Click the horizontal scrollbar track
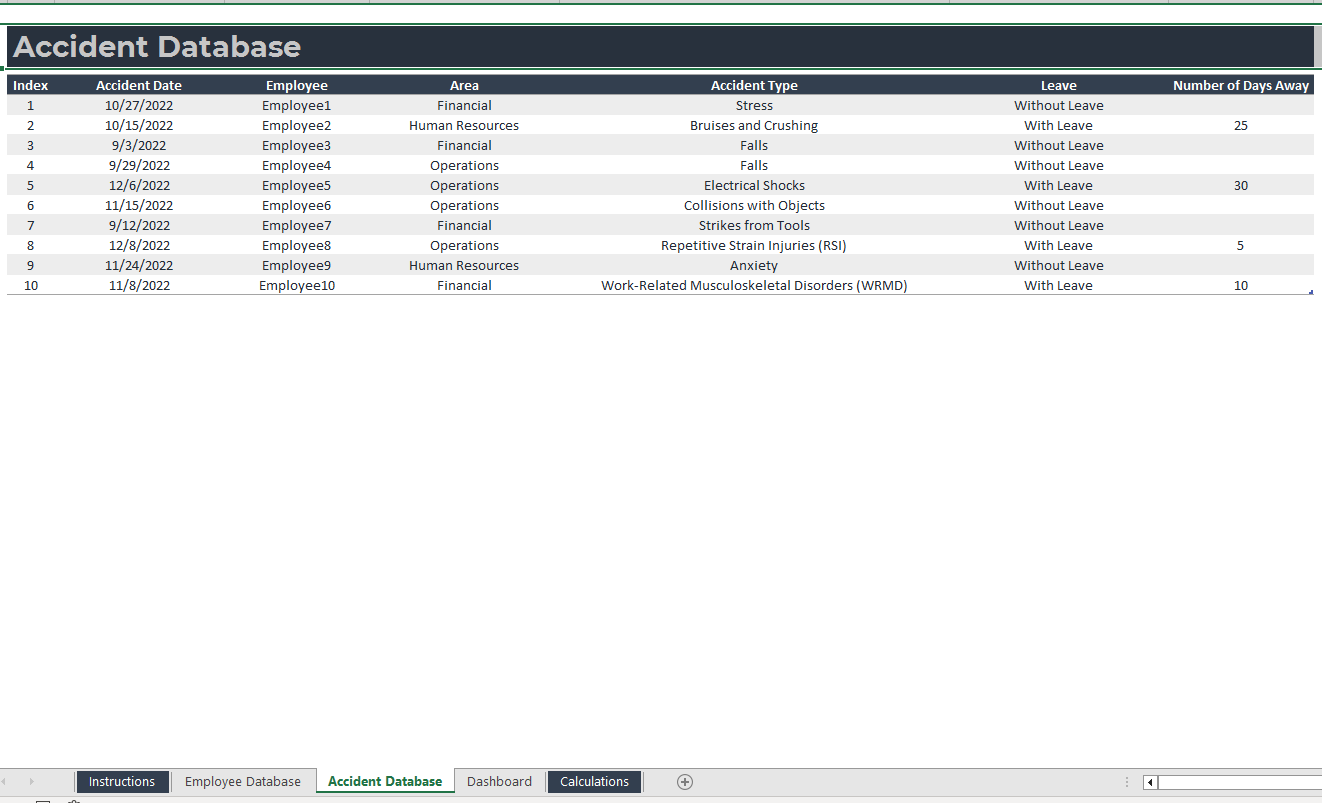Screen dimensions: 1322x803 pos(1240,782)
